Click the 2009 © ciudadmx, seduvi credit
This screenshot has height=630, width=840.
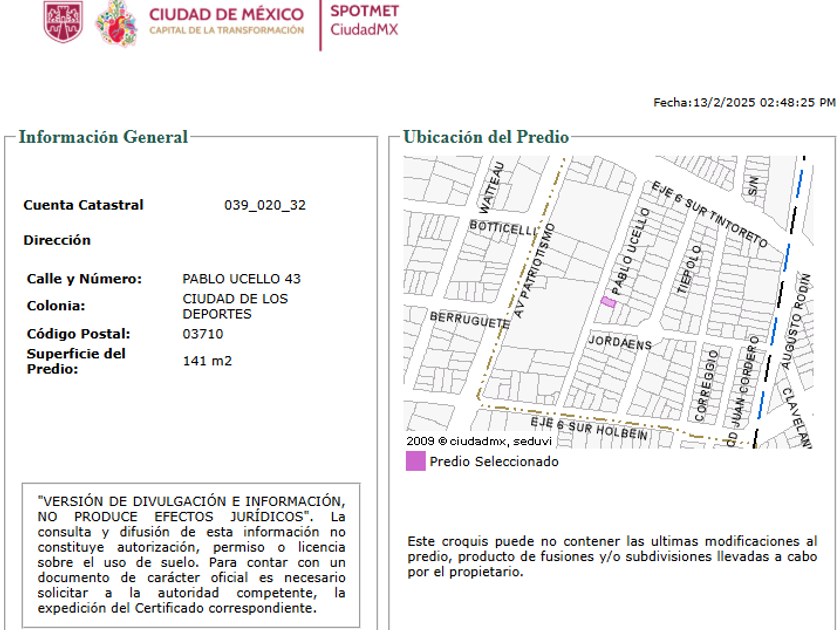click(x=479, y=441)
